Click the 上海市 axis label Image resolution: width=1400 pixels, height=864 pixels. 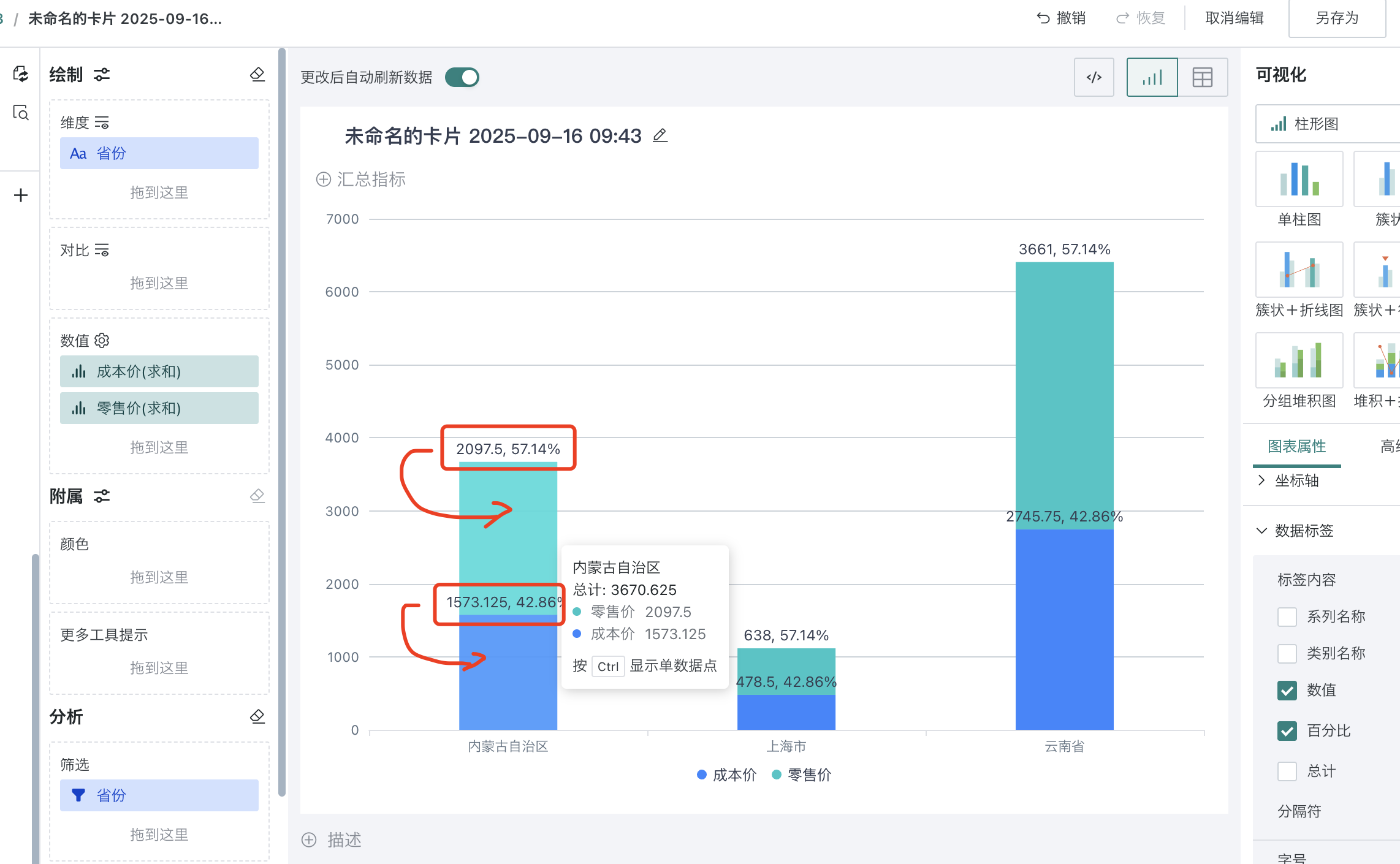(786, 746)
